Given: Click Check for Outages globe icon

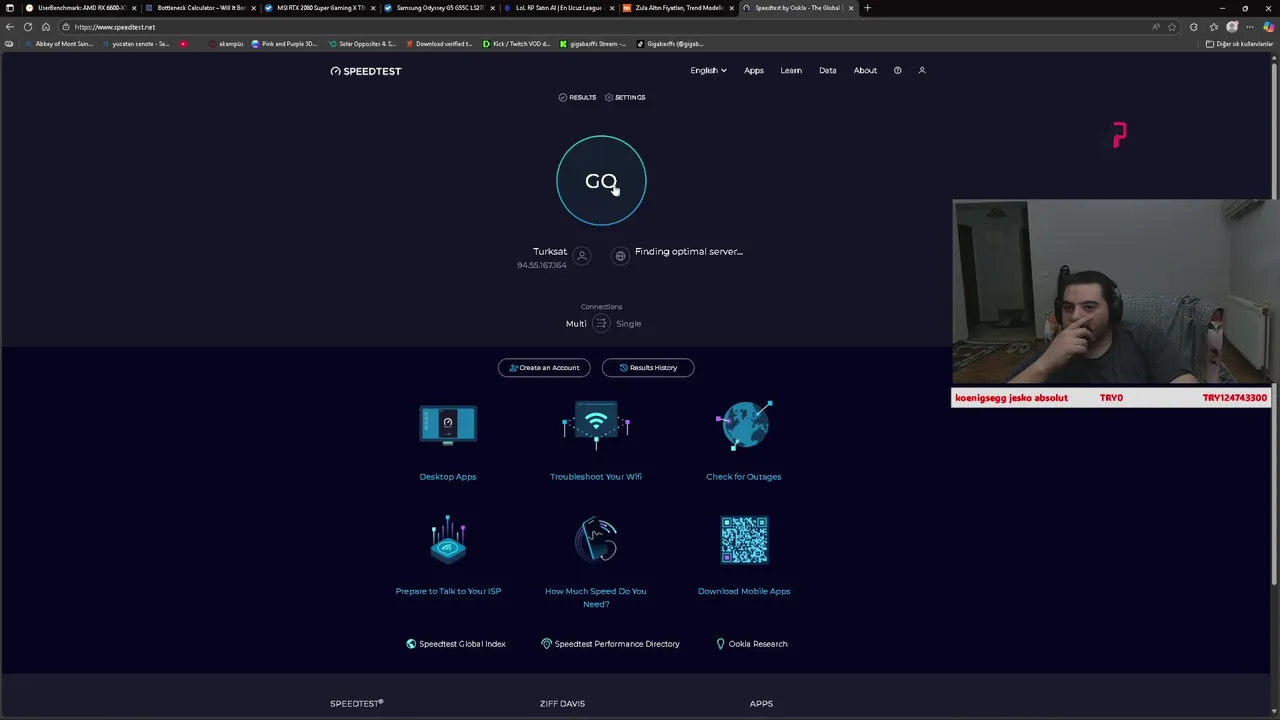Looking at the screenshot, I should [x=744, y=426].
